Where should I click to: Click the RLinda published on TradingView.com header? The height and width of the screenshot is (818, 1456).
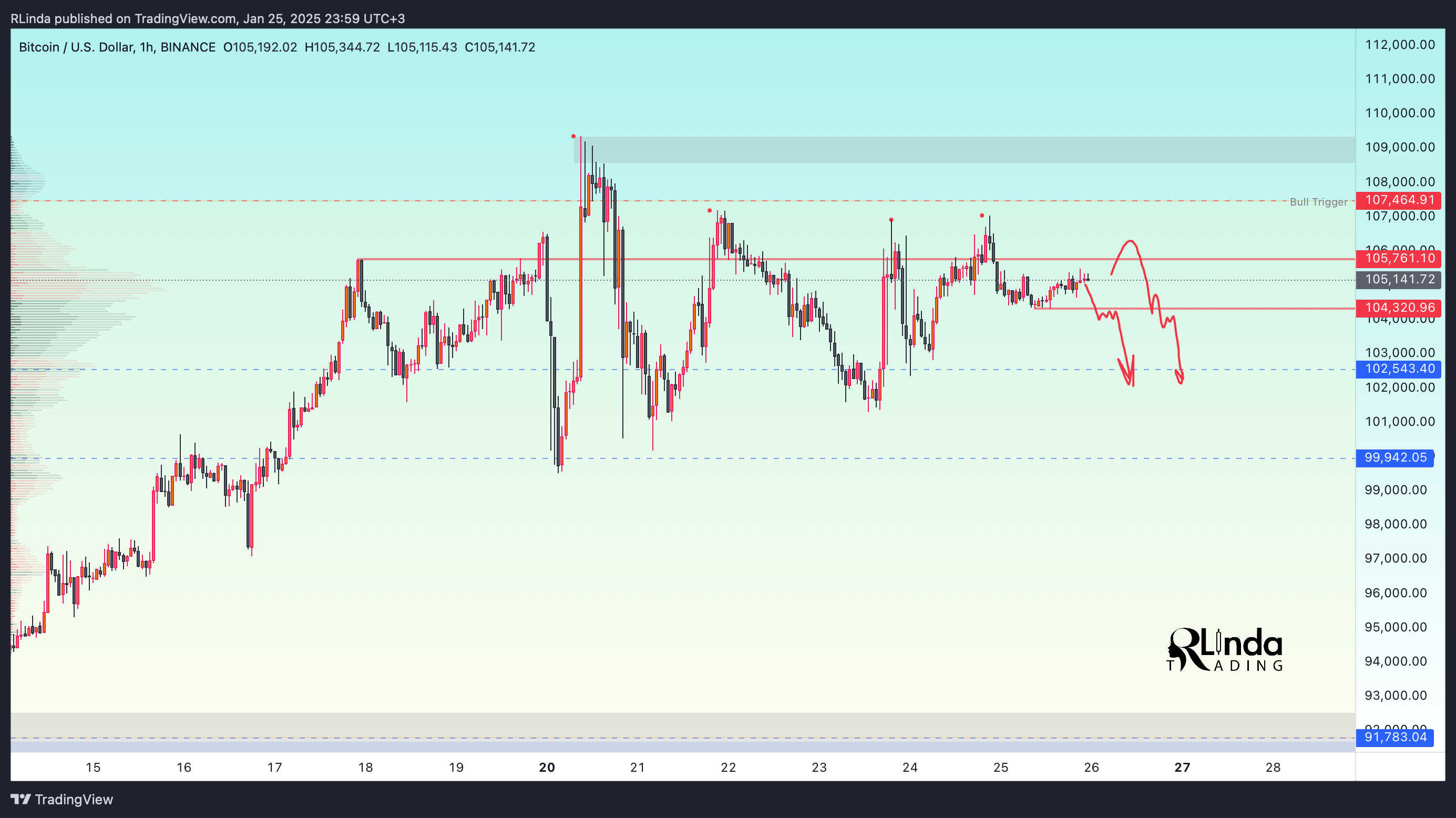point(208,18)
